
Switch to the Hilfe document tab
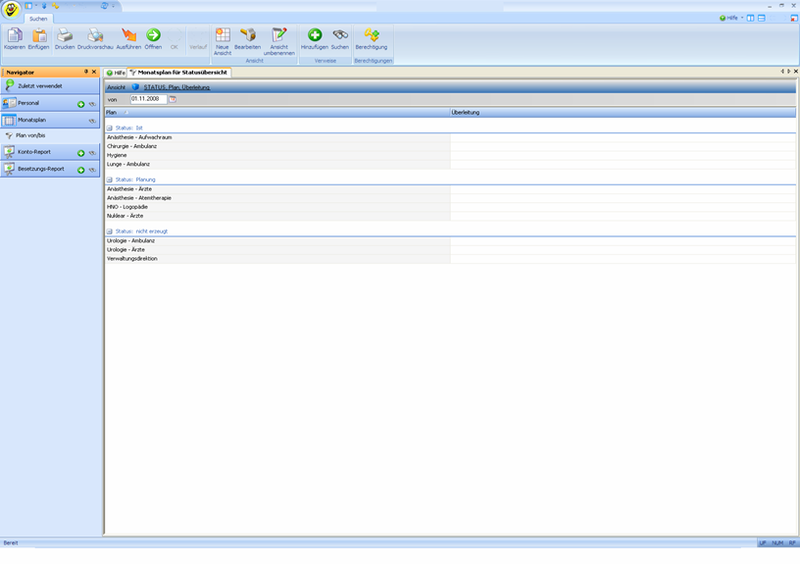point(116,73)
